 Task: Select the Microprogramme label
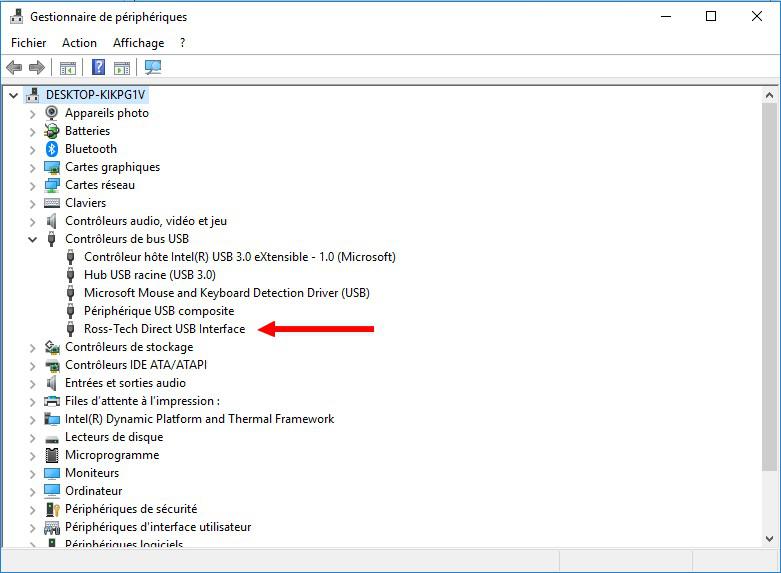tap(112, 455)
